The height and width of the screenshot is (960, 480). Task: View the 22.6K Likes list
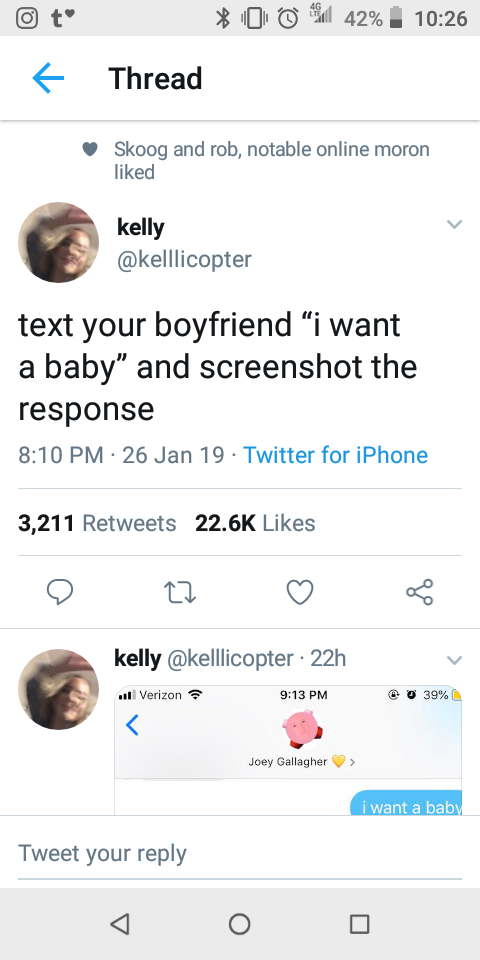[x=255, y=523]
